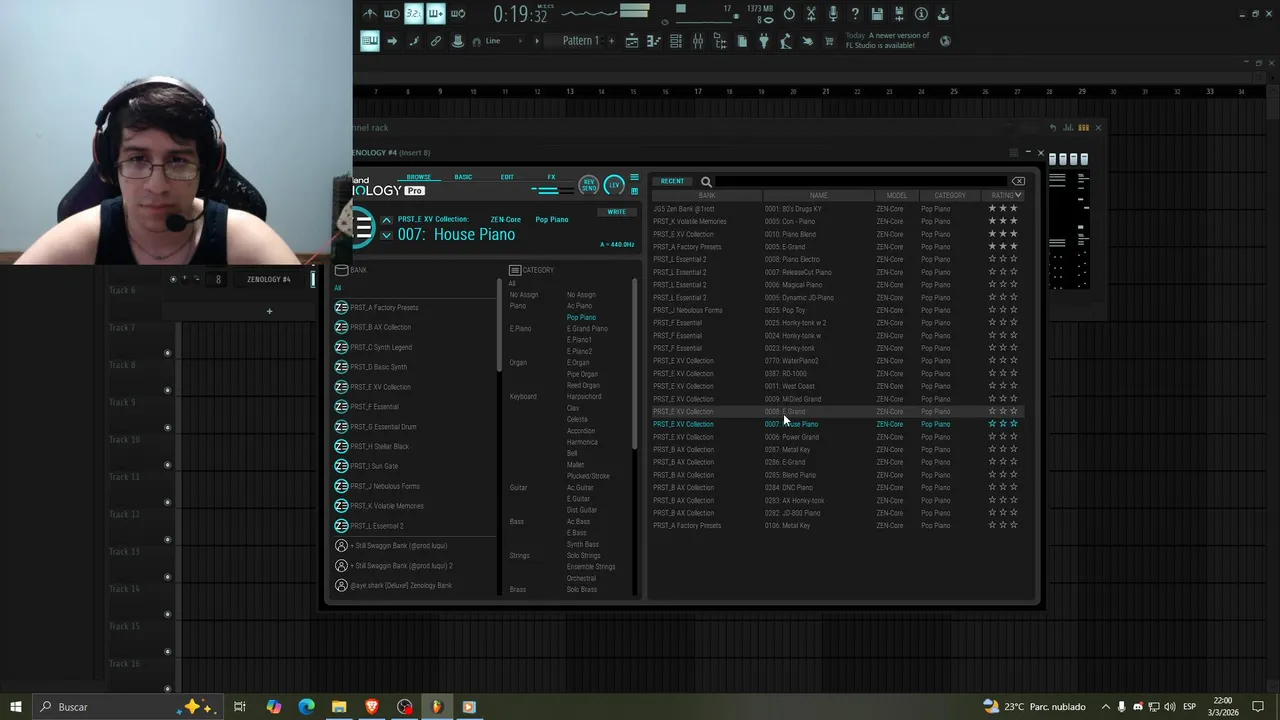Select next preset with down arrow

pyautogui.click(x=387, y=236)
